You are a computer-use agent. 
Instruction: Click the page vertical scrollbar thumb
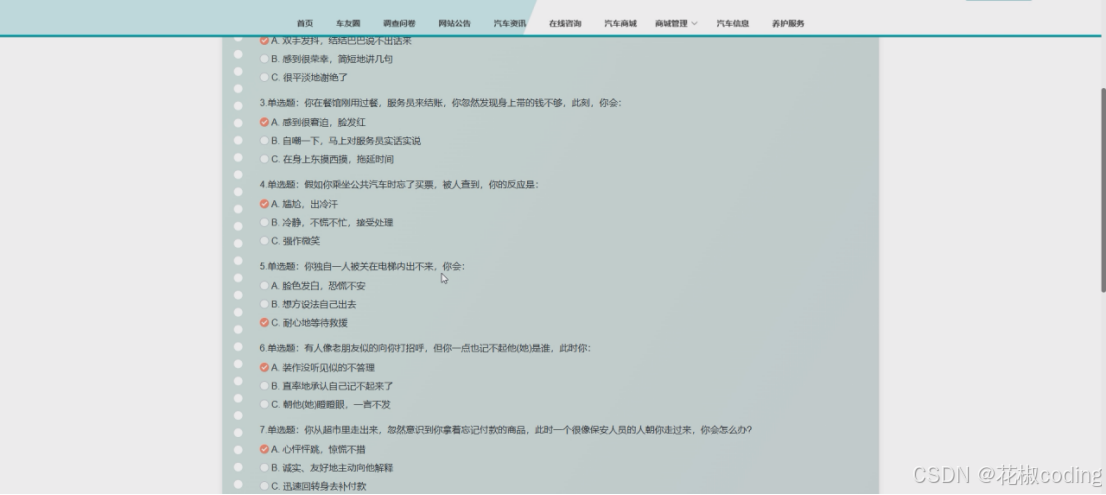[x=1102, y=190]
